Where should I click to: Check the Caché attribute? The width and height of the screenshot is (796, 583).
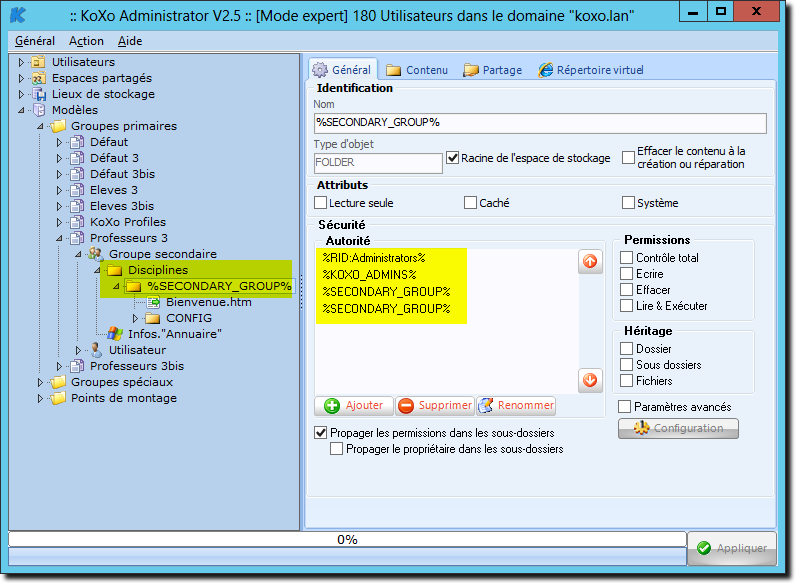[x=470, y=203]
